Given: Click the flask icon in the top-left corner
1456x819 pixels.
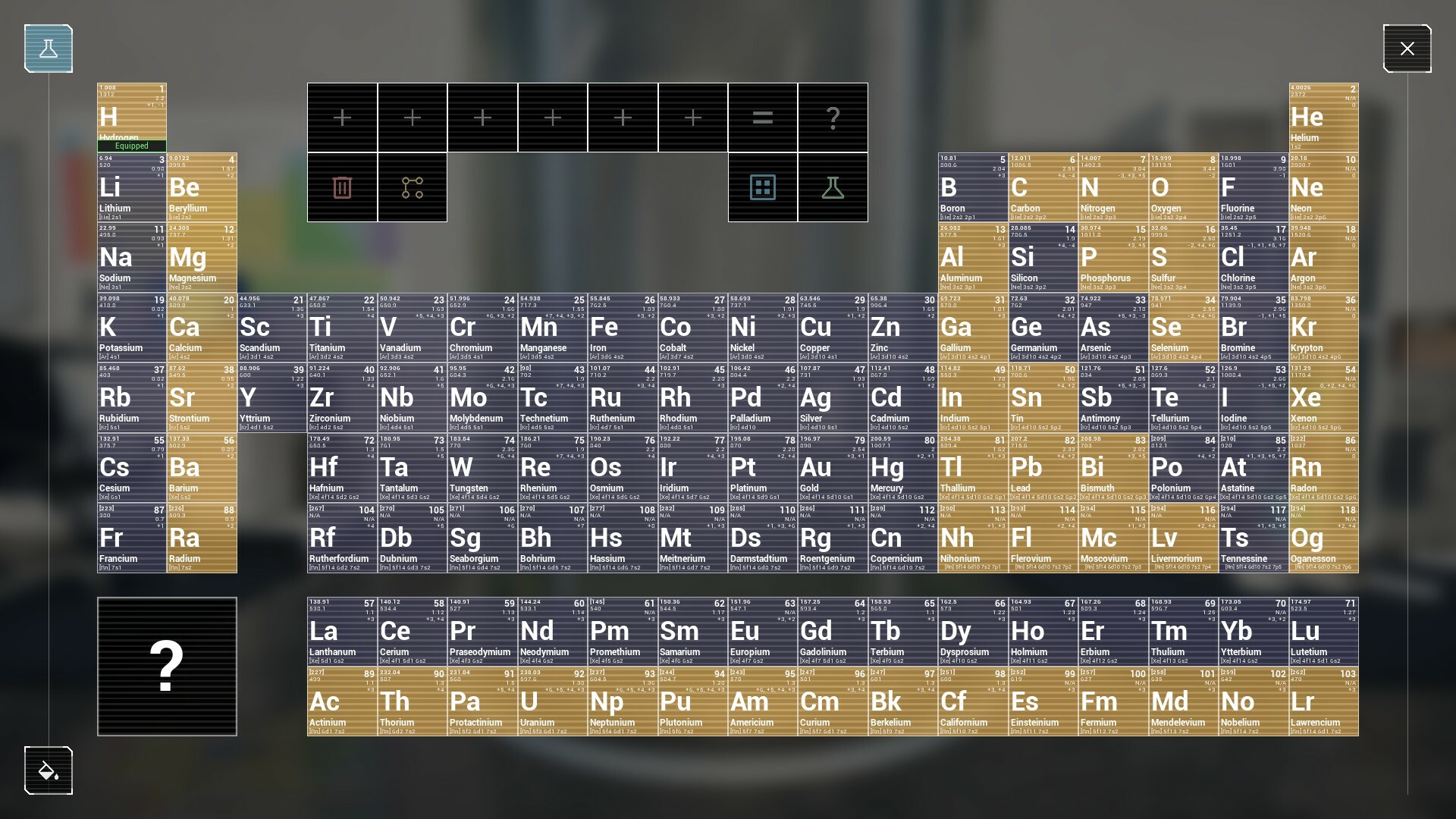Looking at the screenshot, I should pos(49,49).
